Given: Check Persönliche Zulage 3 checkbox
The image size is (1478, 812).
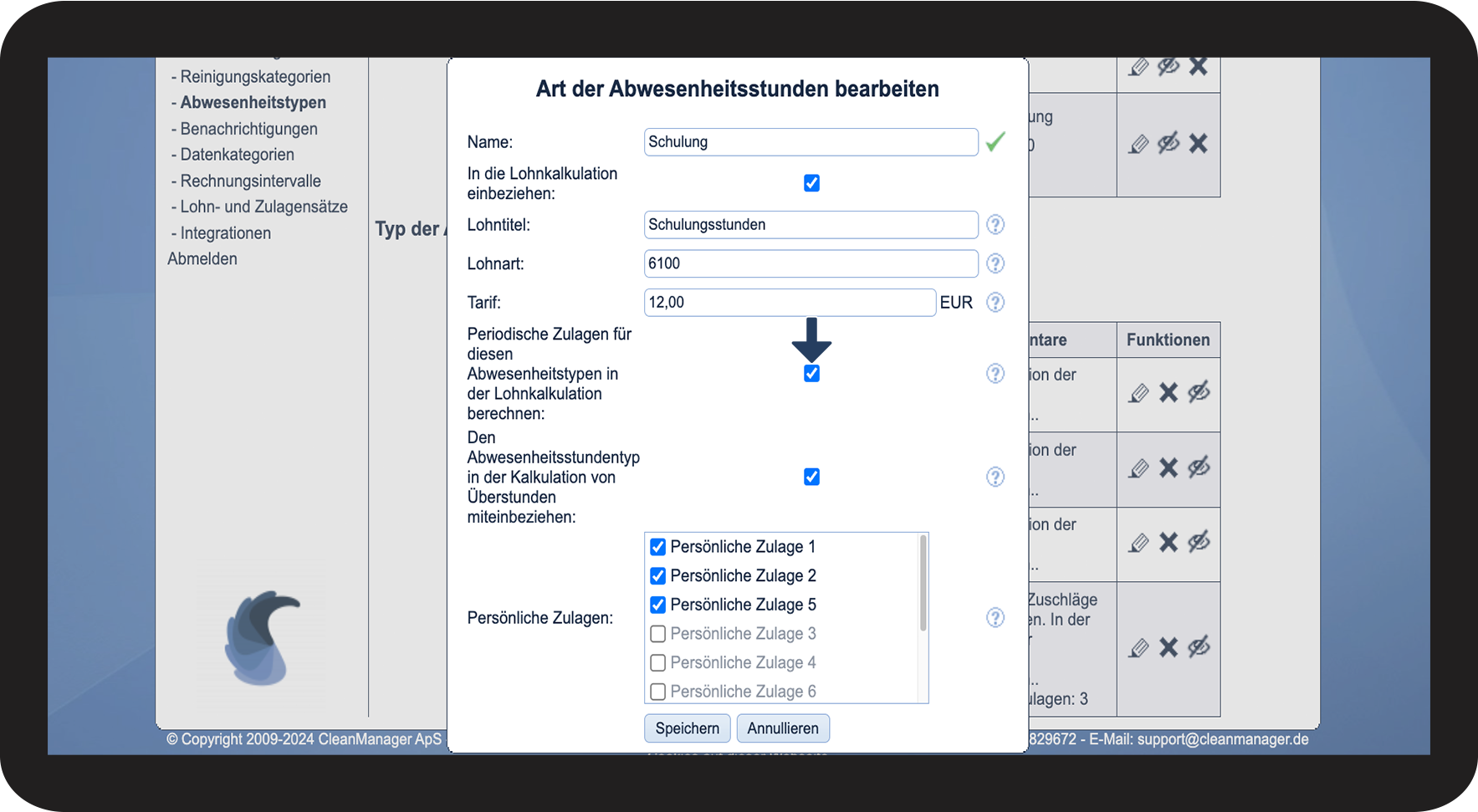Looking at the screenshot, I should pos(658,634).
